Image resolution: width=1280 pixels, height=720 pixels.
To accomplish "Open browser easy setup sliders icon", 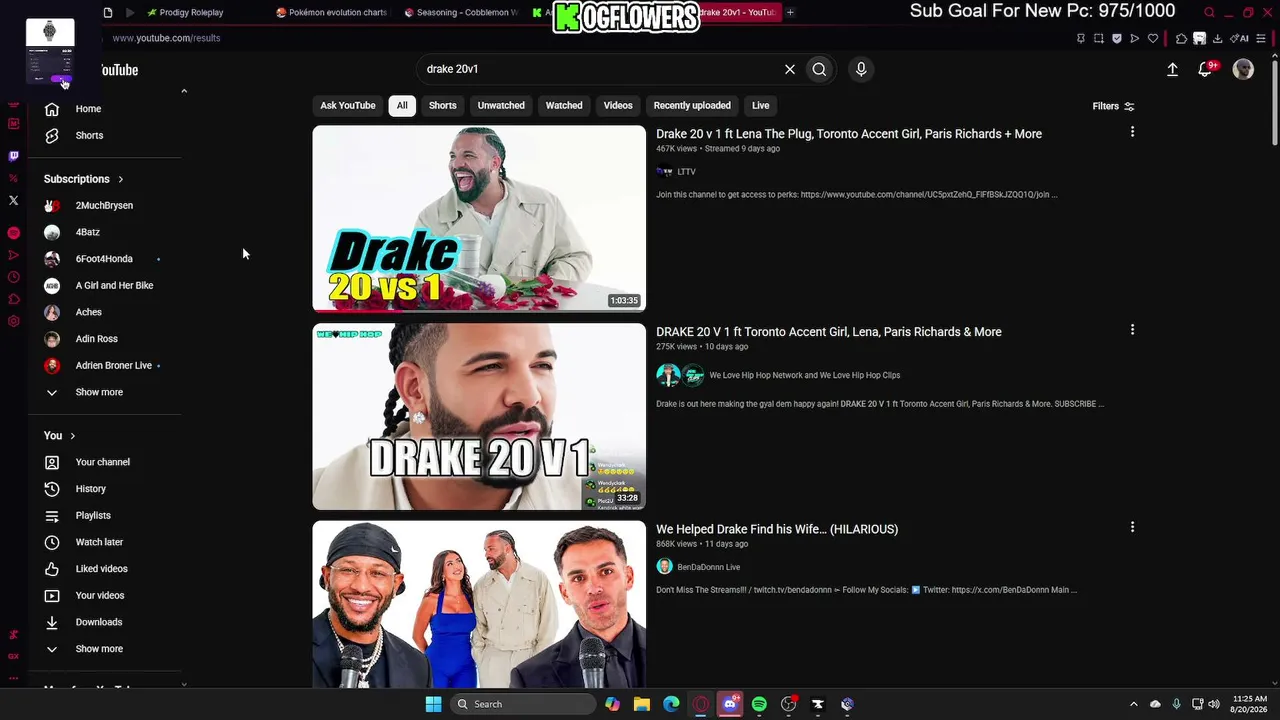I will pyautogui.click(x=1263, y=38).
